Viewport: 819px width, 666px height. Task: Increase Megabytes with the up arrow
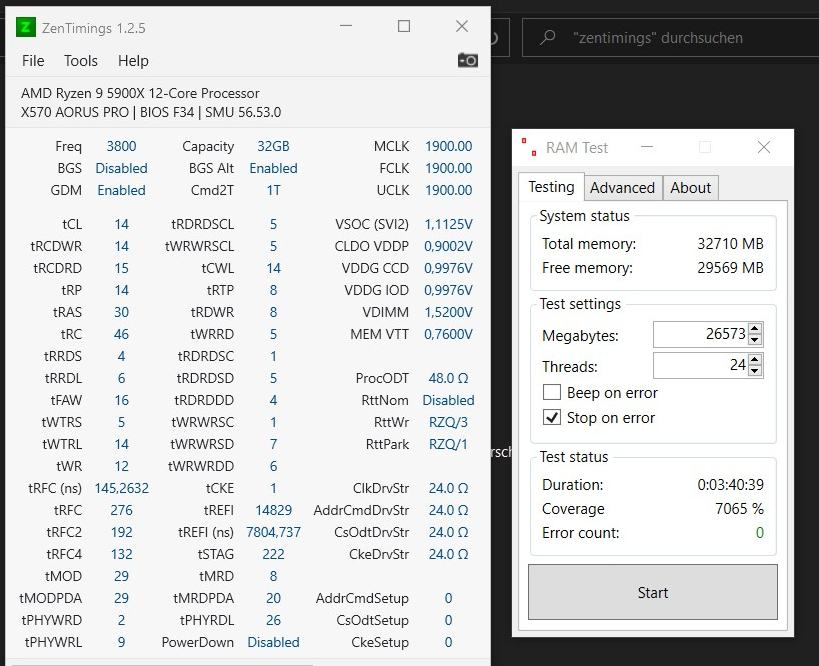pyautogui.click(x=754, y=329)
